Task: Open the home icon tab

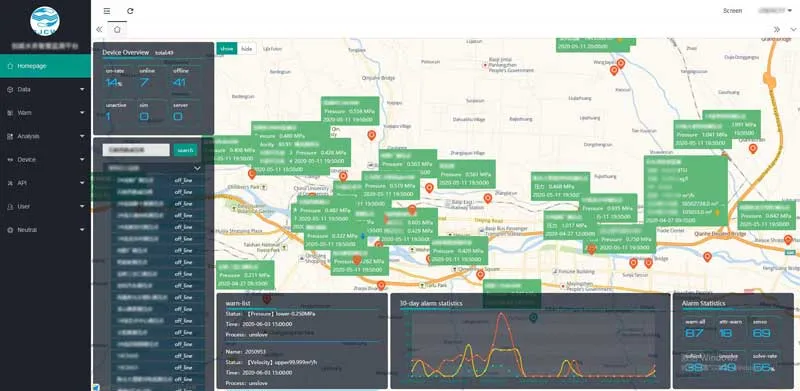Action: point(117,29)
